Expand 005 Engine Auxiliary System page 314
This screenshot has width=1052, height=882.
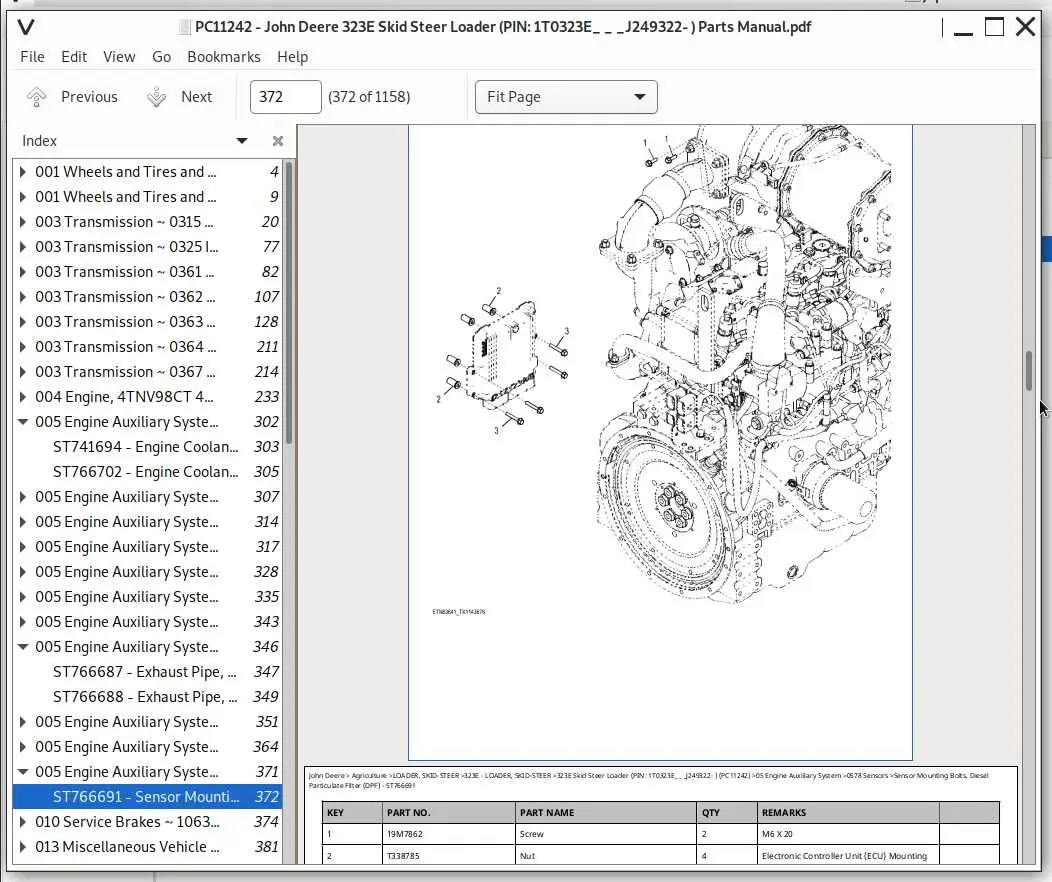pyautogui.click(x=23, y=522)
